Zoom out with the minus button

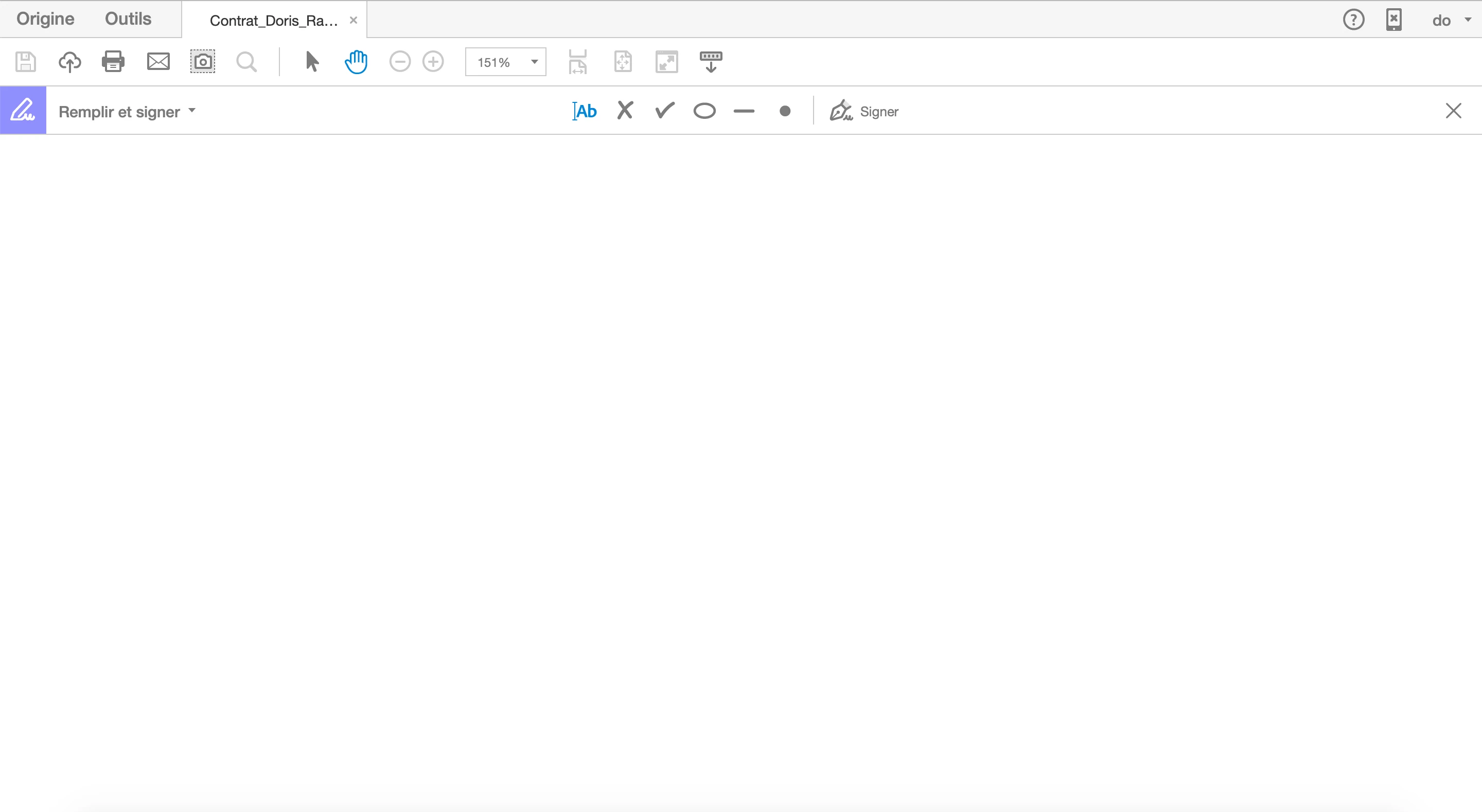400,62
